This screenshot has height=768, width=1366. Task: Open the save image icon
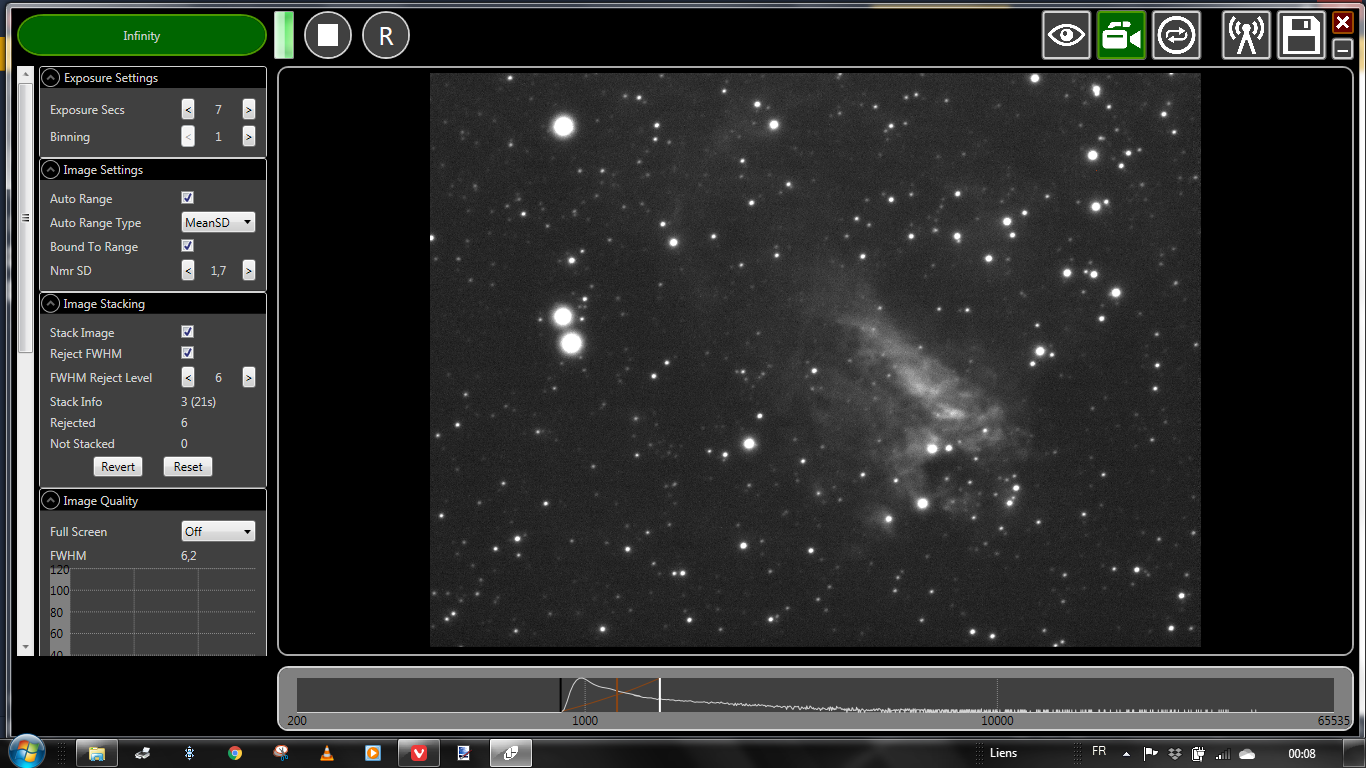pos(1301,34)
